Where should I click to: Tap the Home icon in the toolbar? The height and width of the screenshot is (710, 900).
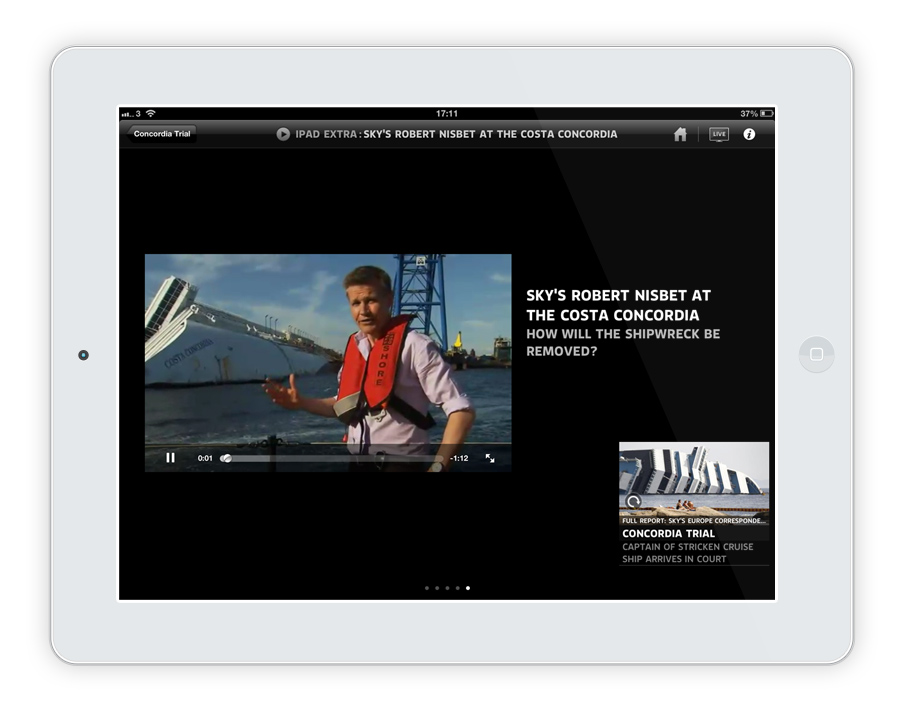point(680,134)
